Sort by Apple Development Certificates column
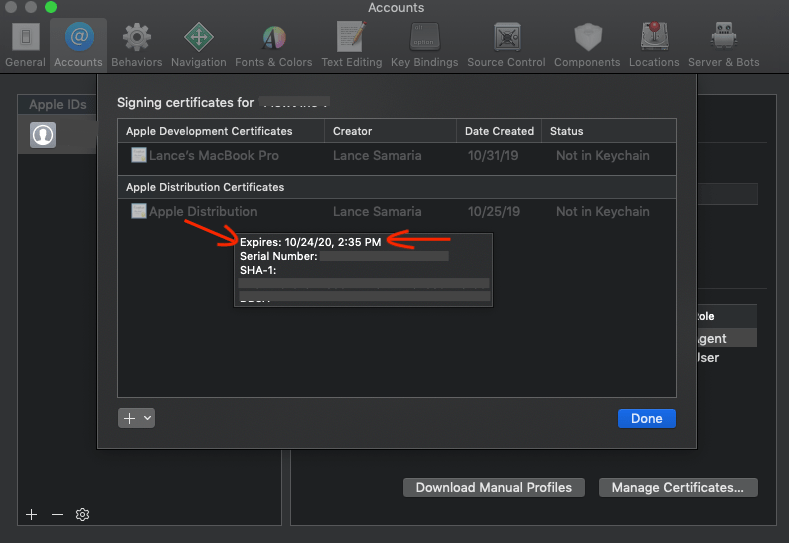Screen dimensions: 789x543 click(221, 131)
